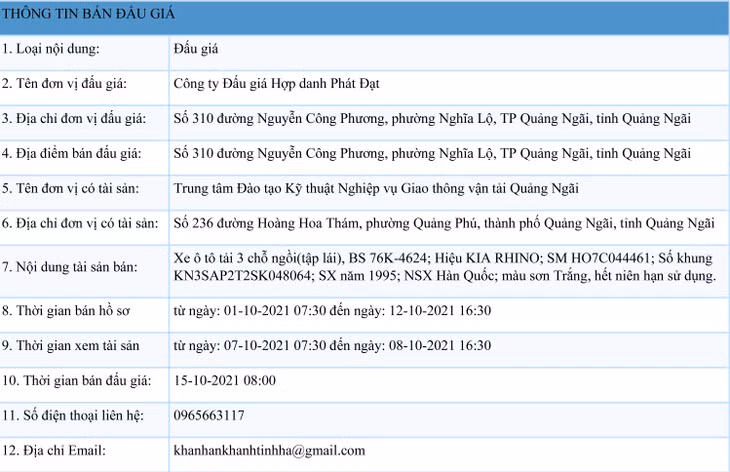Viewport: 730px width, 472px height.
Task: Click the email address khanhankhanhtinhha@gmail.com
Action: (269, 450)
